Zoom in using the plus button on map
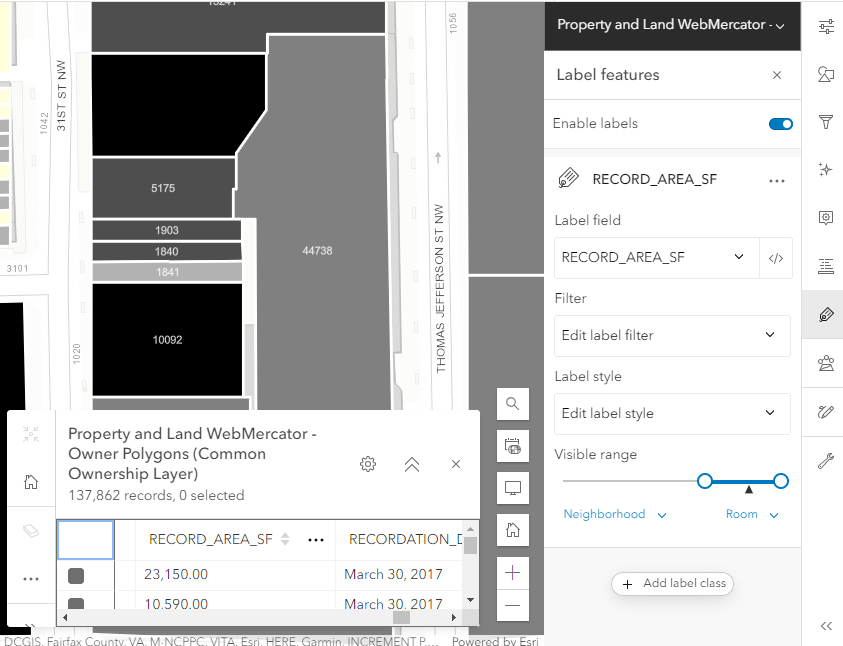843x646 pixels. [x=512, y=572]
